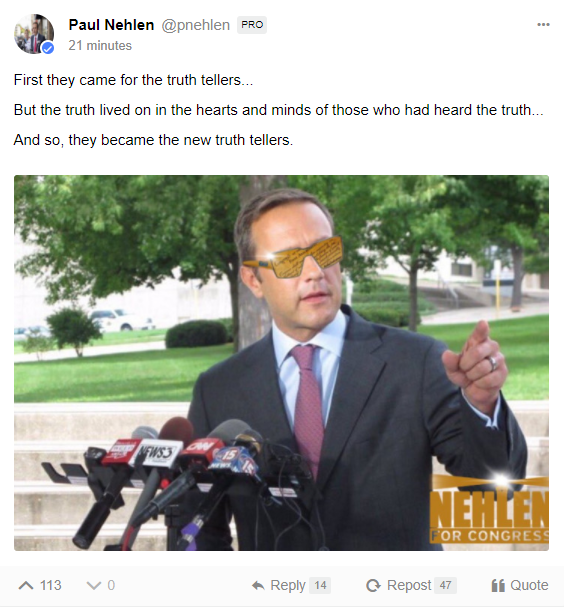The image size is (564, 607).
Task: Open the three-dot post options menu
Action: coord(543,25)
